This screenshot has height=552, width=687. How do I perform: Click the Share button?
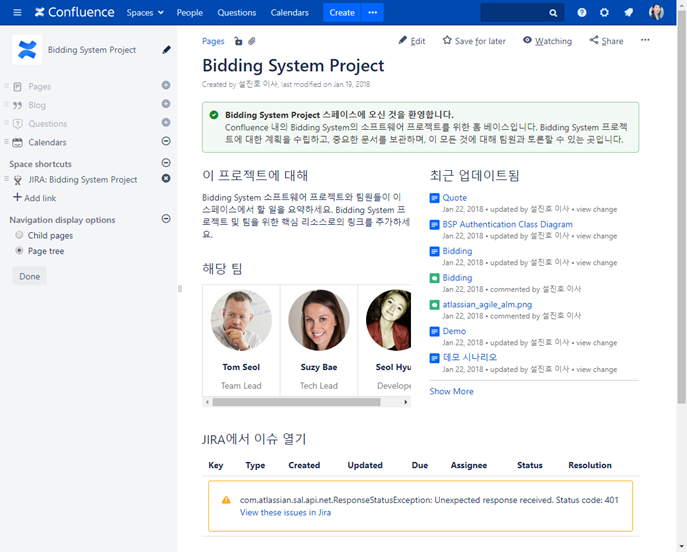click(x=606, y=41)
